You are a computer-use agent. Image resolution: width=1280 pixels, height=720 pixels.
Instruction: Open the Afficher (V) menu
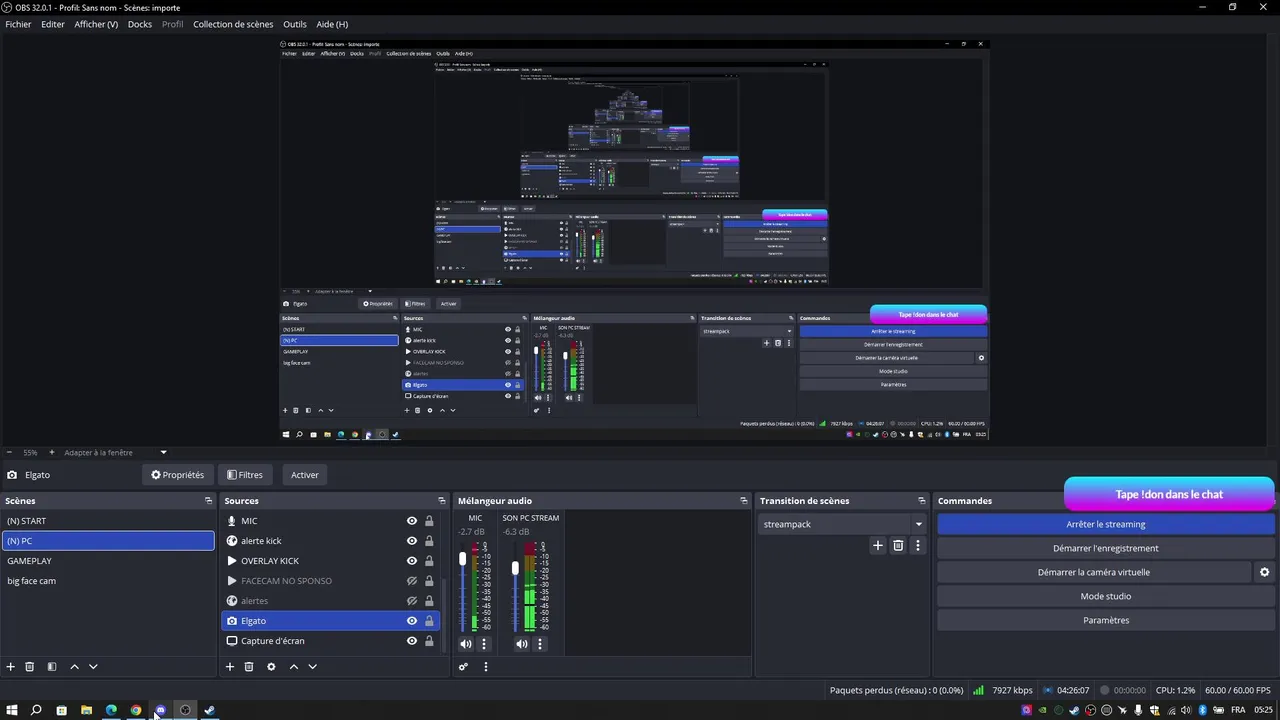[96, 24]
